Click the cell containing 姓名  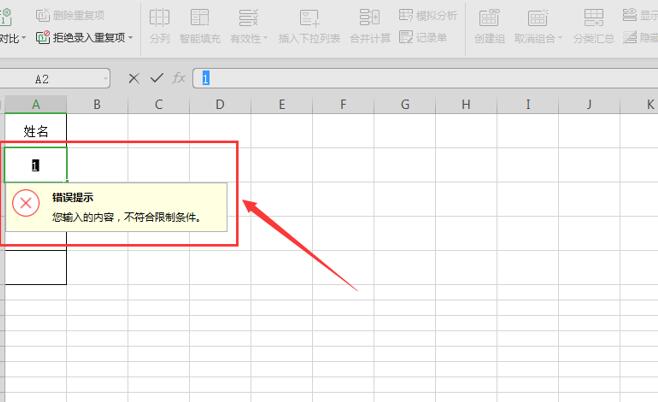(36, 131)
